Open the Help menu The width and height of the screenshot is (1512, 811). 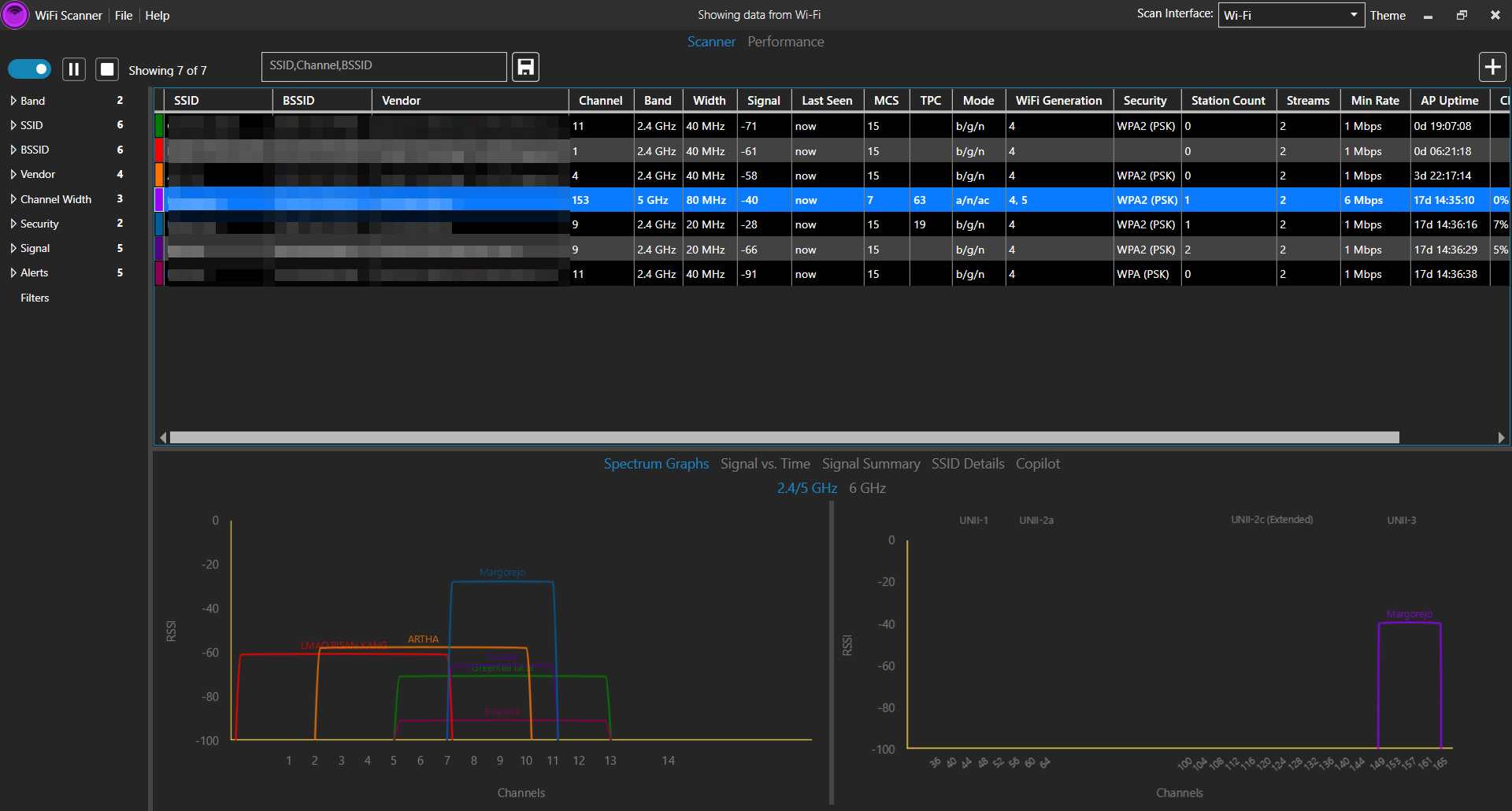pyautogui.click(x=157, y=15)
